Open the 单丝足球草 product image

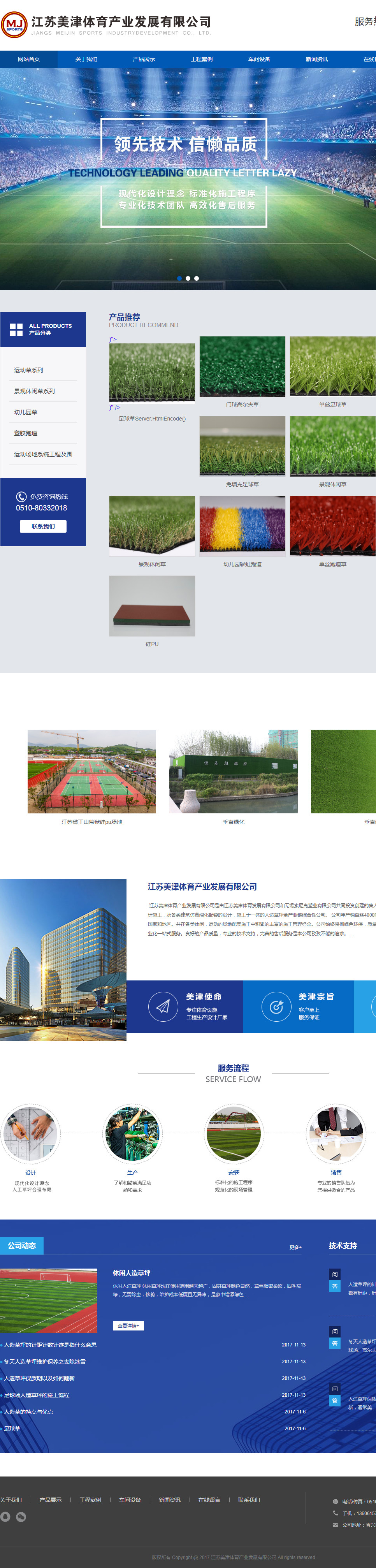(x=333, y=366)
